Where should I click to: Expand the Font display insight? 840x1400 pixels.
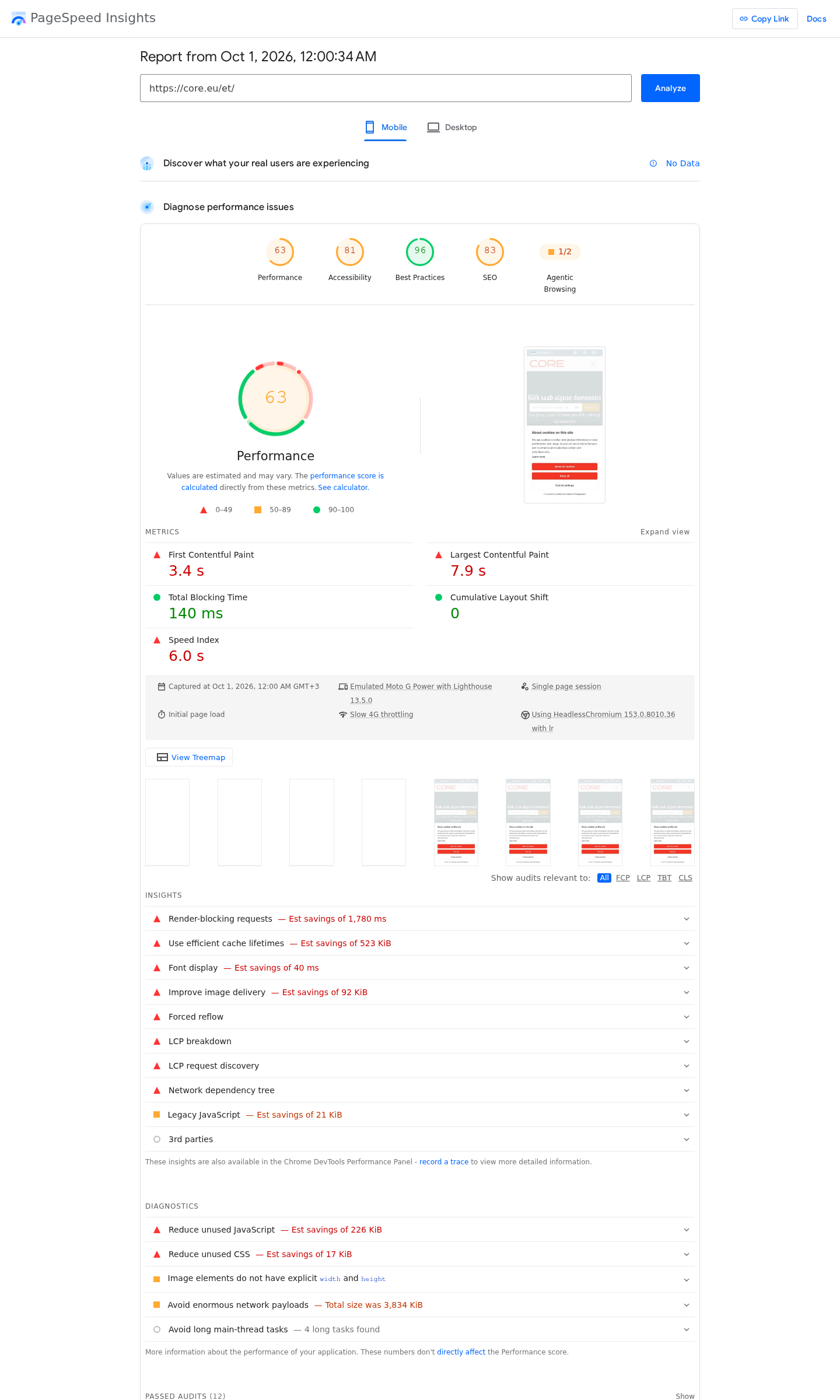pyautogui.click(x=420, y=968)
